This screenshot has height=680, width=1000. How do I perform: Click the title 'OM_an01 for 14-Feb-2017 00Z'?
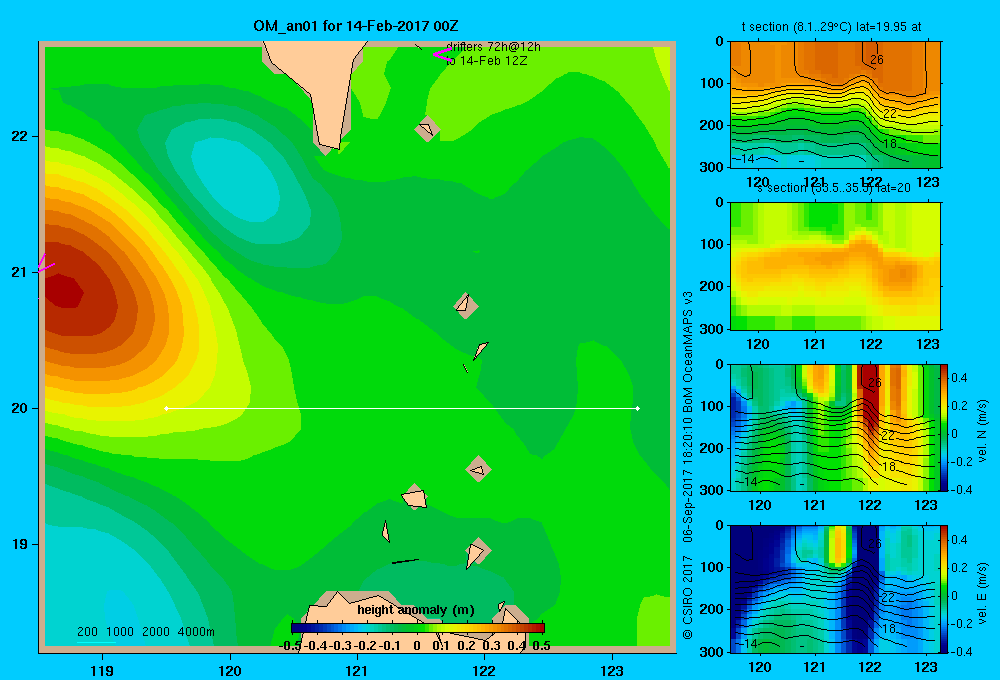click(x=355, y=26)
